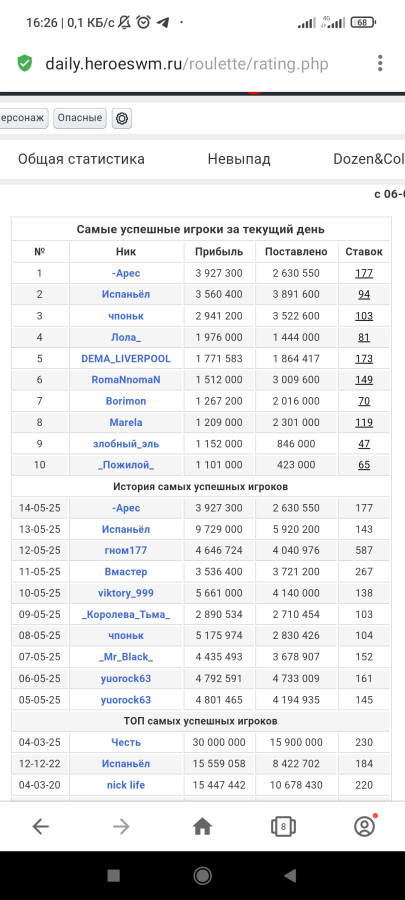Switch to the Невыпад tab

(x=239, y=159)
